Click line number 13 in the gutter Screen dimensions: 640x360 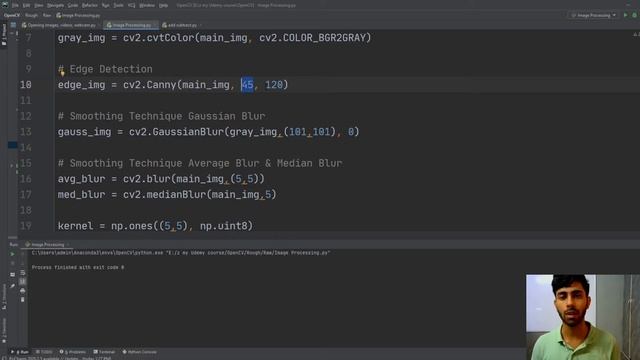click(x=26, y=132)
